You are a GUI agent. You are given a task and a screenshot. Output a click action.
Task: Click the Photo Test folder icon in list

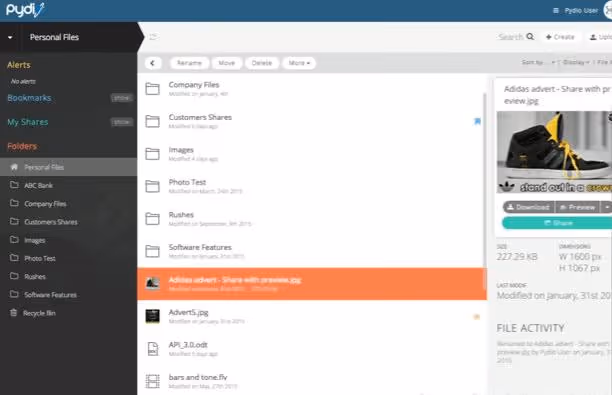pyautogui.click(x=152, y=186)
